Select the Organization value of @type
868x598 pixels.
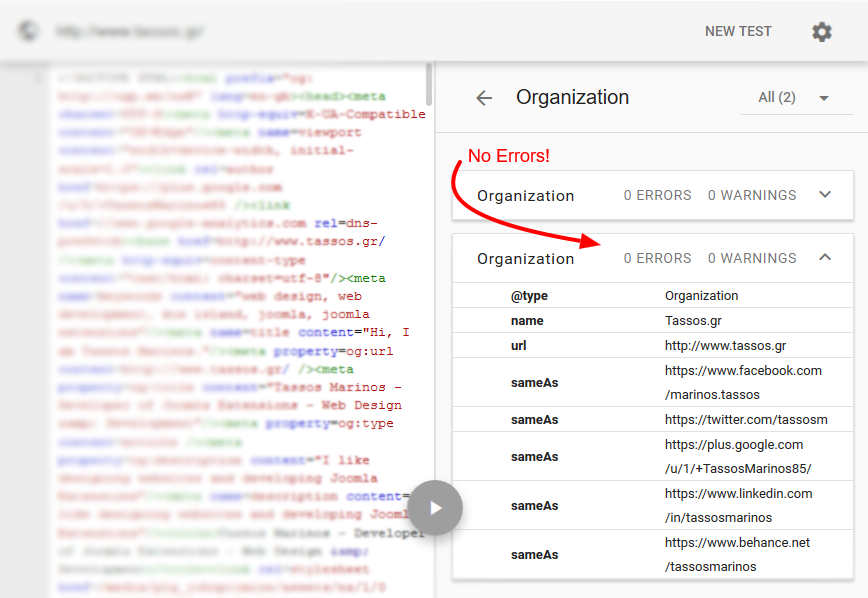(x=701, y=296)
